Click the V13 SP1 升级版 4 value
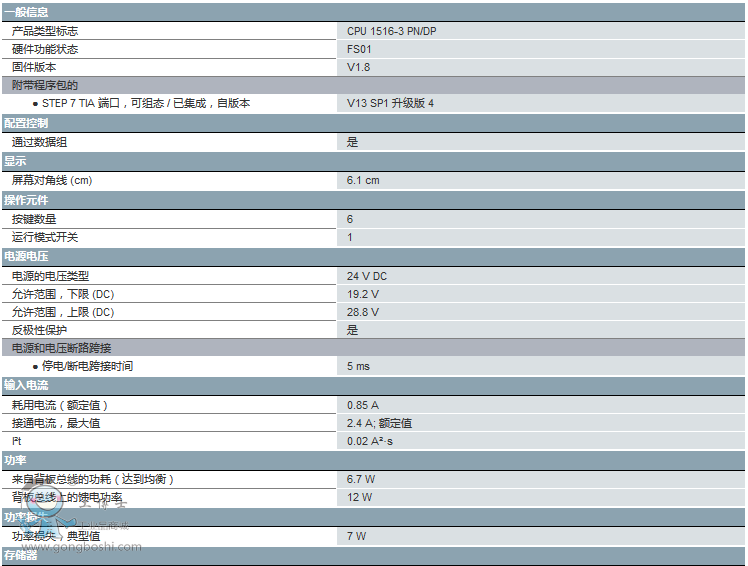This screenshot has height=566, width=748. (390, 103)
